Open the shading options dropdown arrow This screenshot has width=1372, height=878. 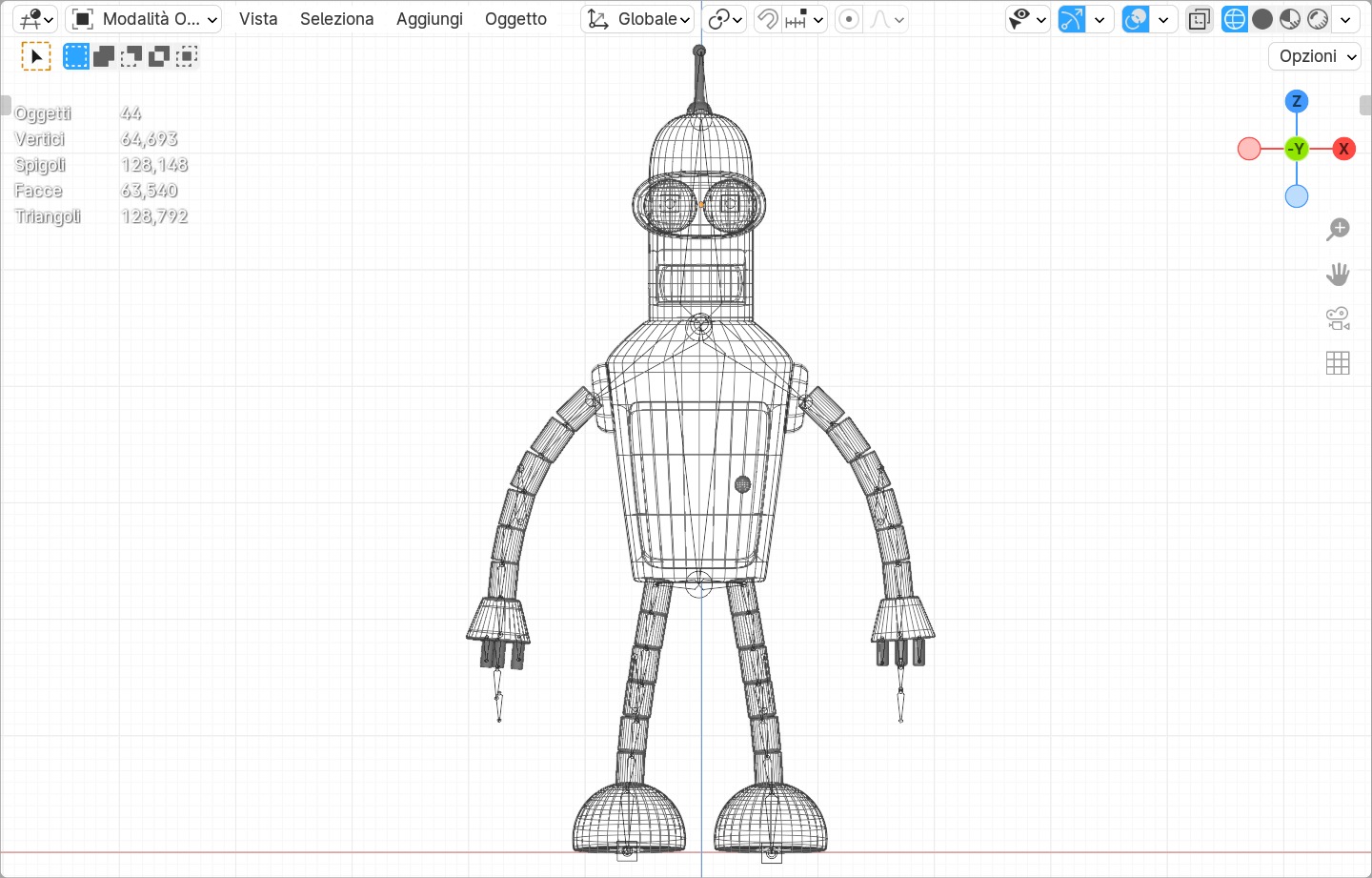[x=1345, y=19]
